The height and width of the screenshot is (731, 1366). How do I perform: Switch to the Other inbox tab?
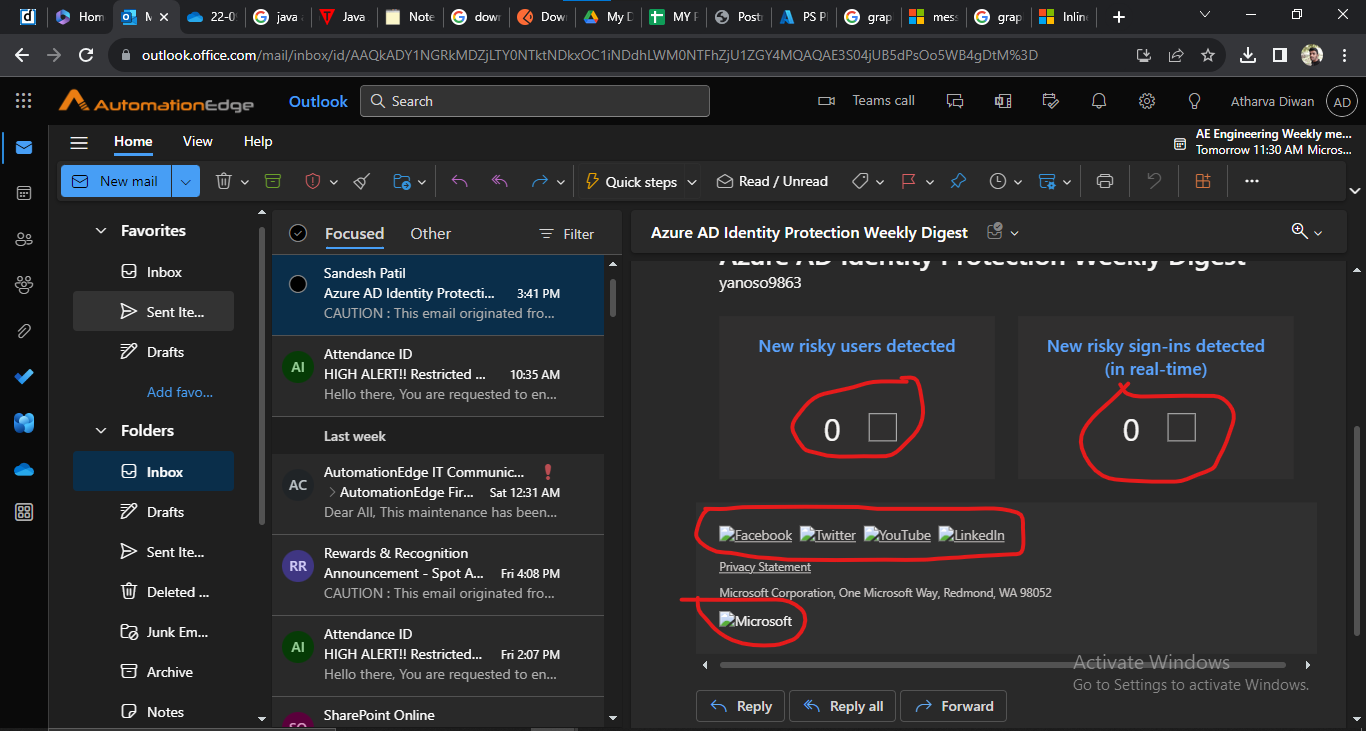click(x=430, y=233)
